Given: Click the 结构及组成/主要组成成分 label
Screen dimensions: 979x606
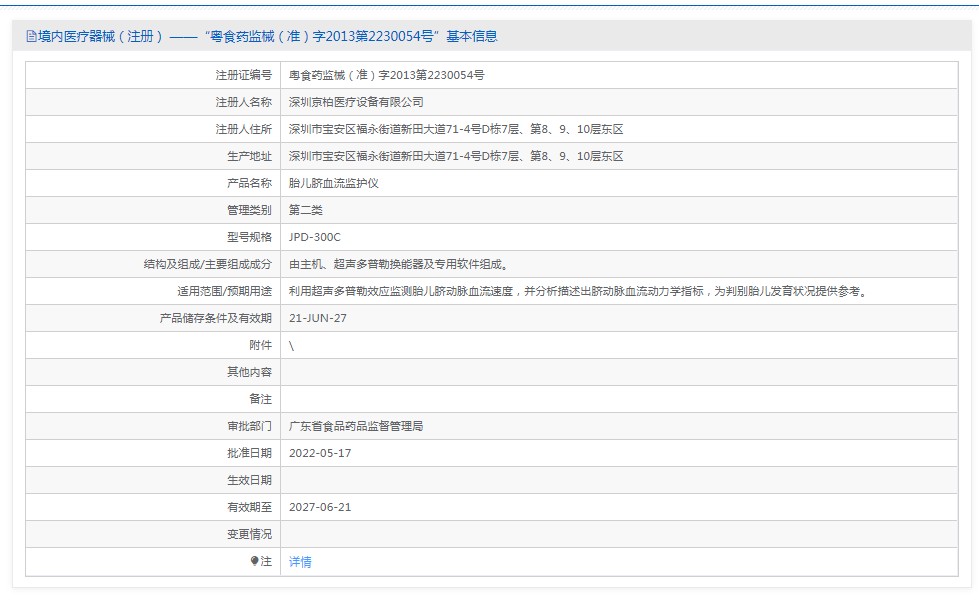Looking at the screenshot, I should [x=208, y=264].
